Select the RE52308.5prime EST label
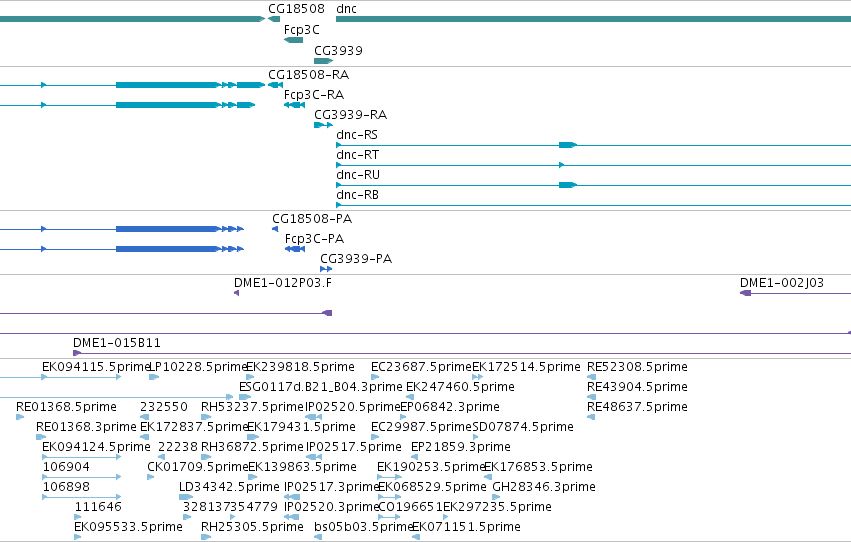851x542 pixels. coord(637,367)
